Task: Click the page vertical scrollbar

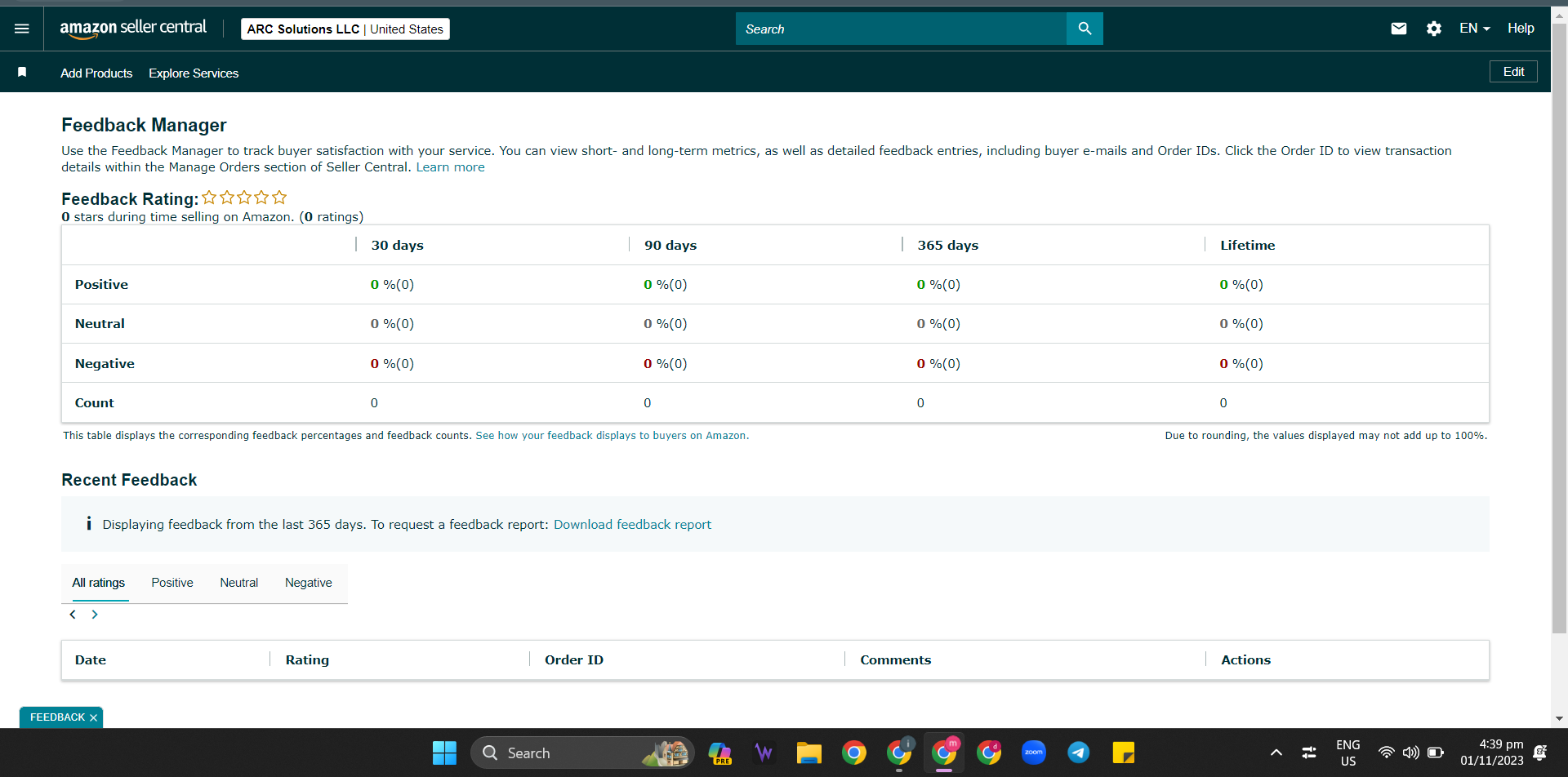Action: (1559, 326)
